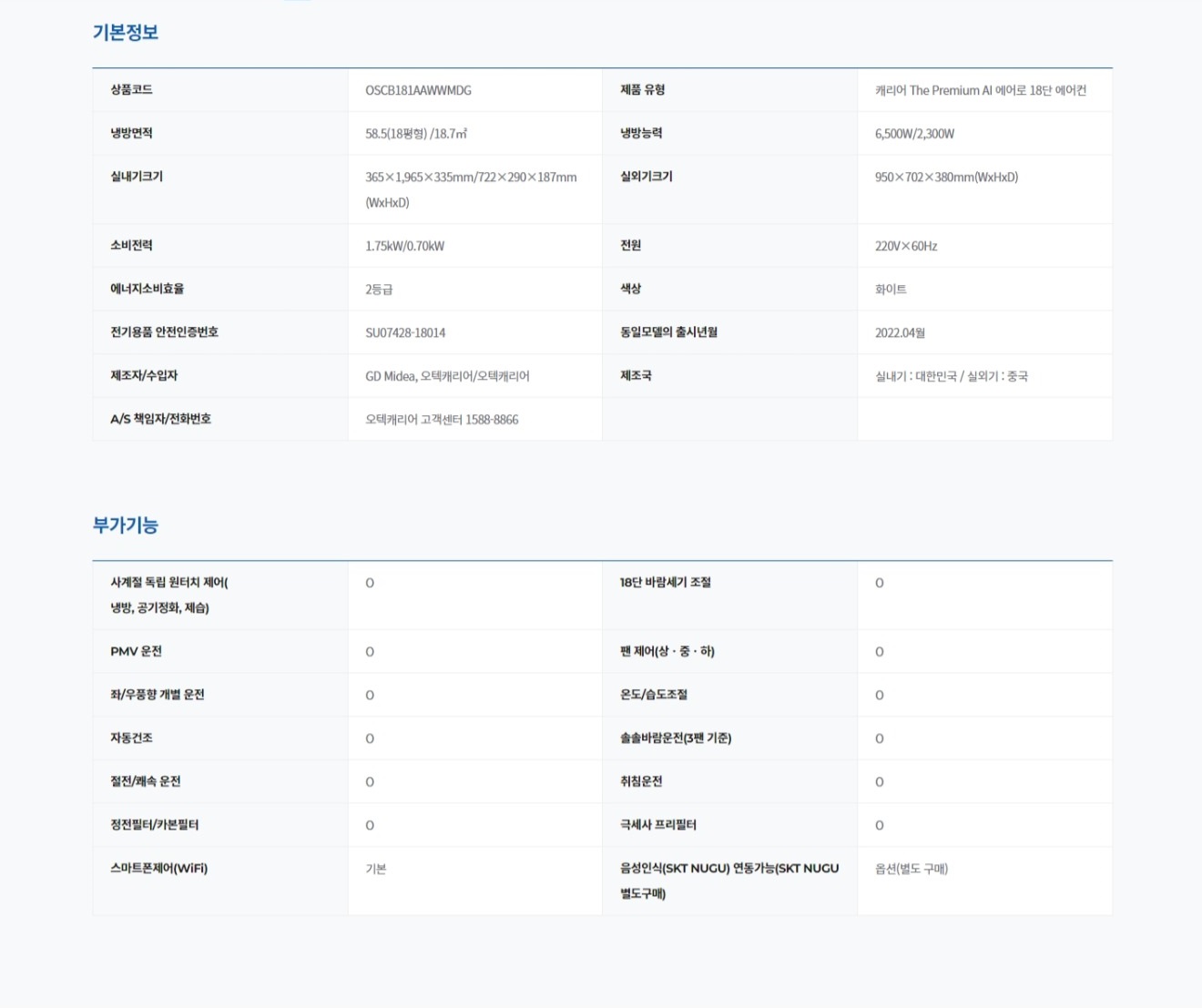Click the 실내기크기 label
Screen dimensions: 1202x1008
[137, 176]
